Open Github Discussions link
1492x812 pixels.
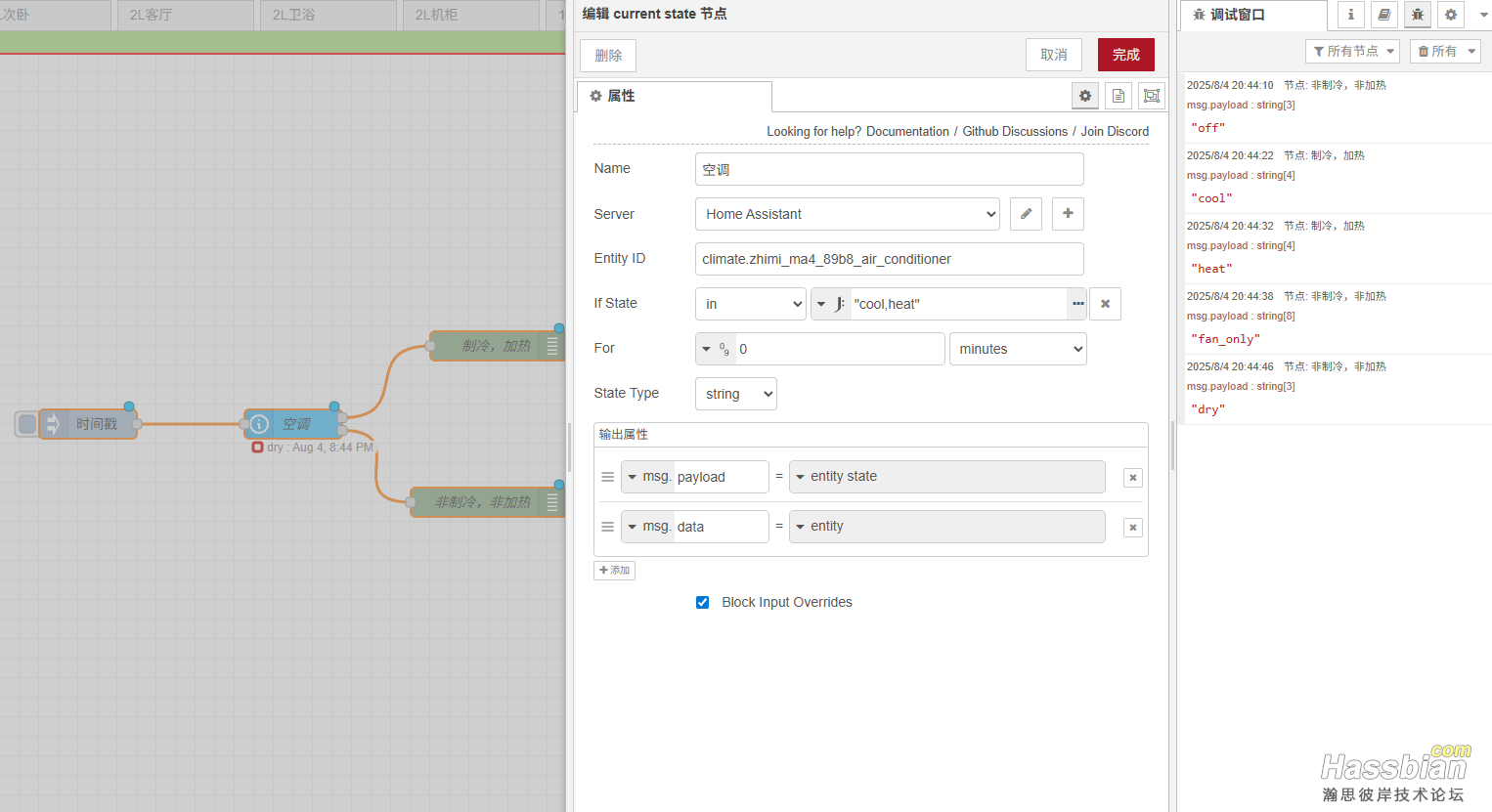coord(1015,132)
